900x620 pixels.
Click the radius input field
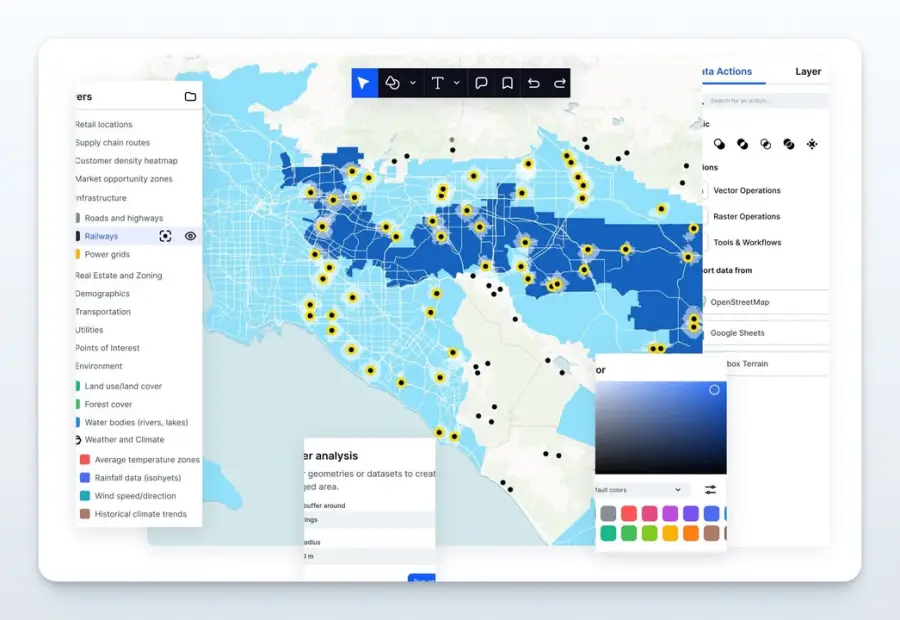pos(370,556)
